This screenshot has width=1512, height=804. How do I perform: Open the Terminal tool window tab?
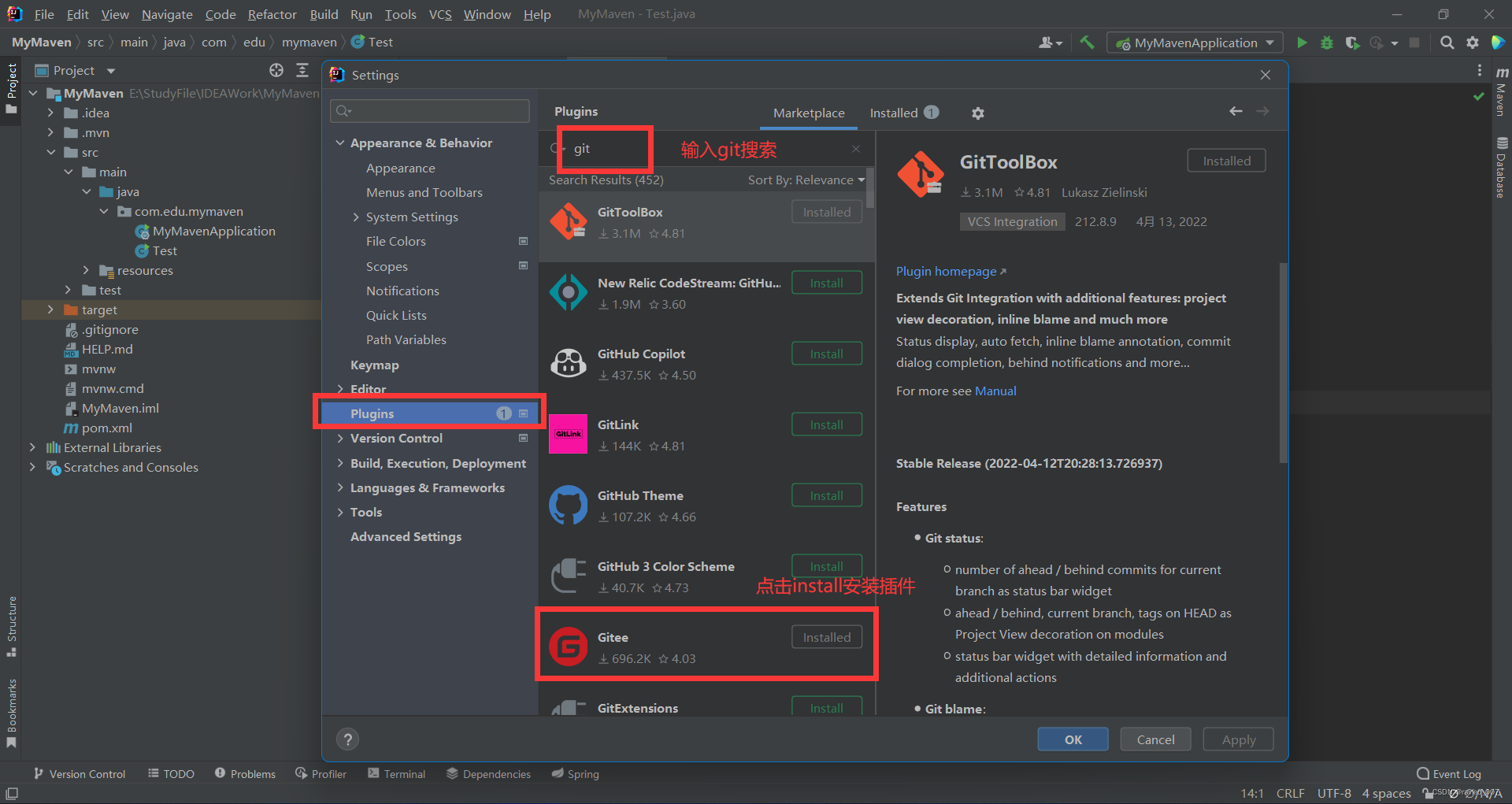pos(396,774)
